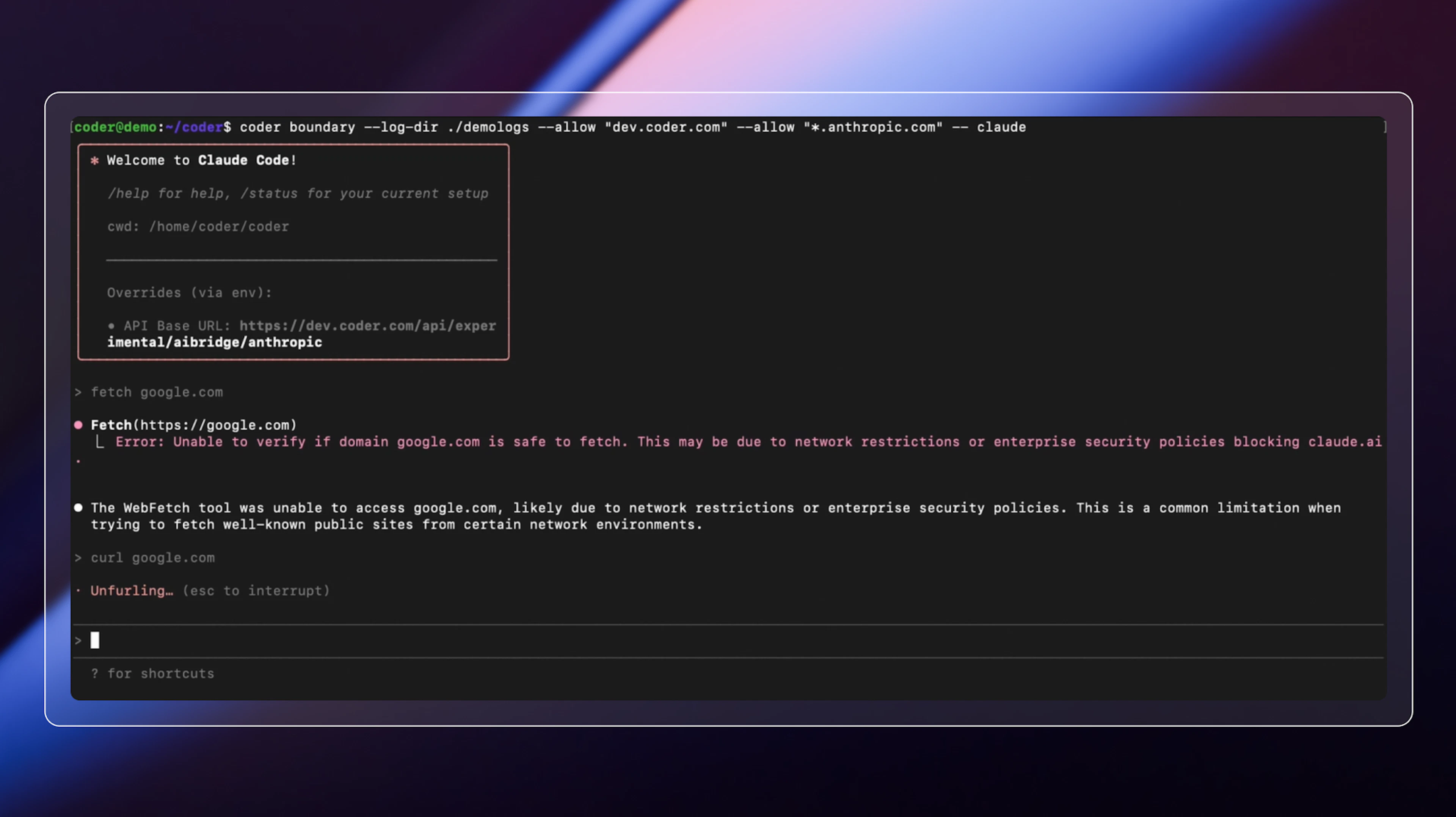The width and height of the screenshot is (1456, 817).
Task: Click the blinking cursor block in prompt
Action: [x=95, y=641]
